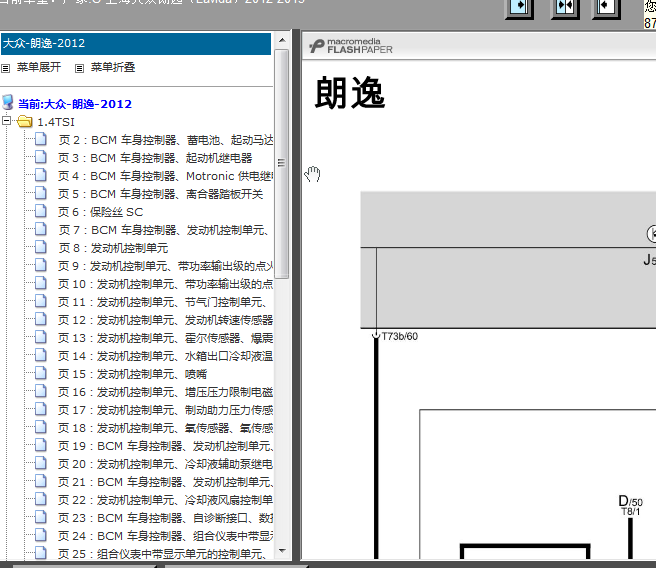Screen dimensions: 656x568
Task: Open 页 24 组合仪表中带显示 page
Action: tap(166, 536)
